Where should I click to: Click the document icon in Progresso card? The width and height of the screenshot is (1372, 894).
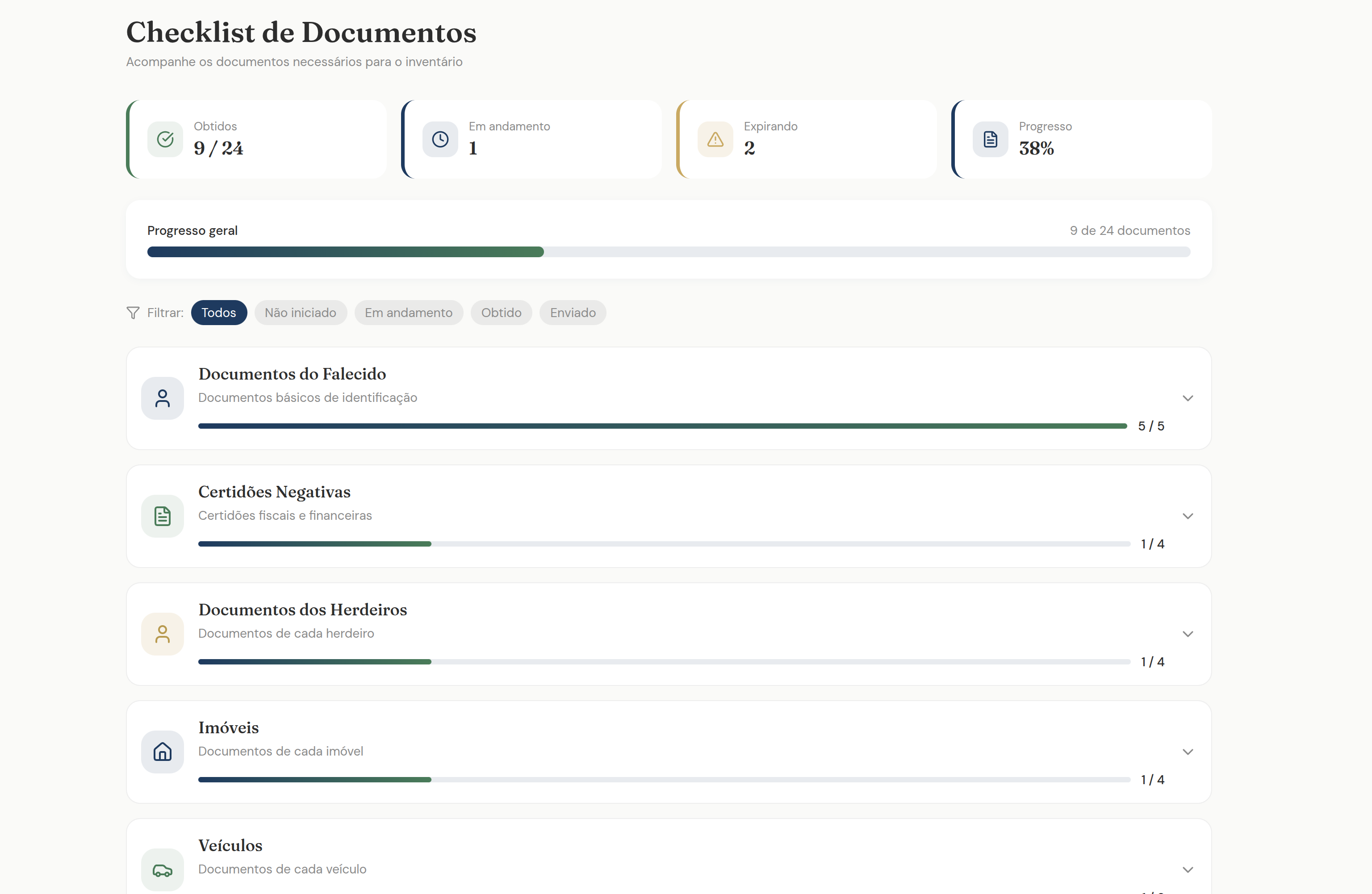tap(991, 139)
